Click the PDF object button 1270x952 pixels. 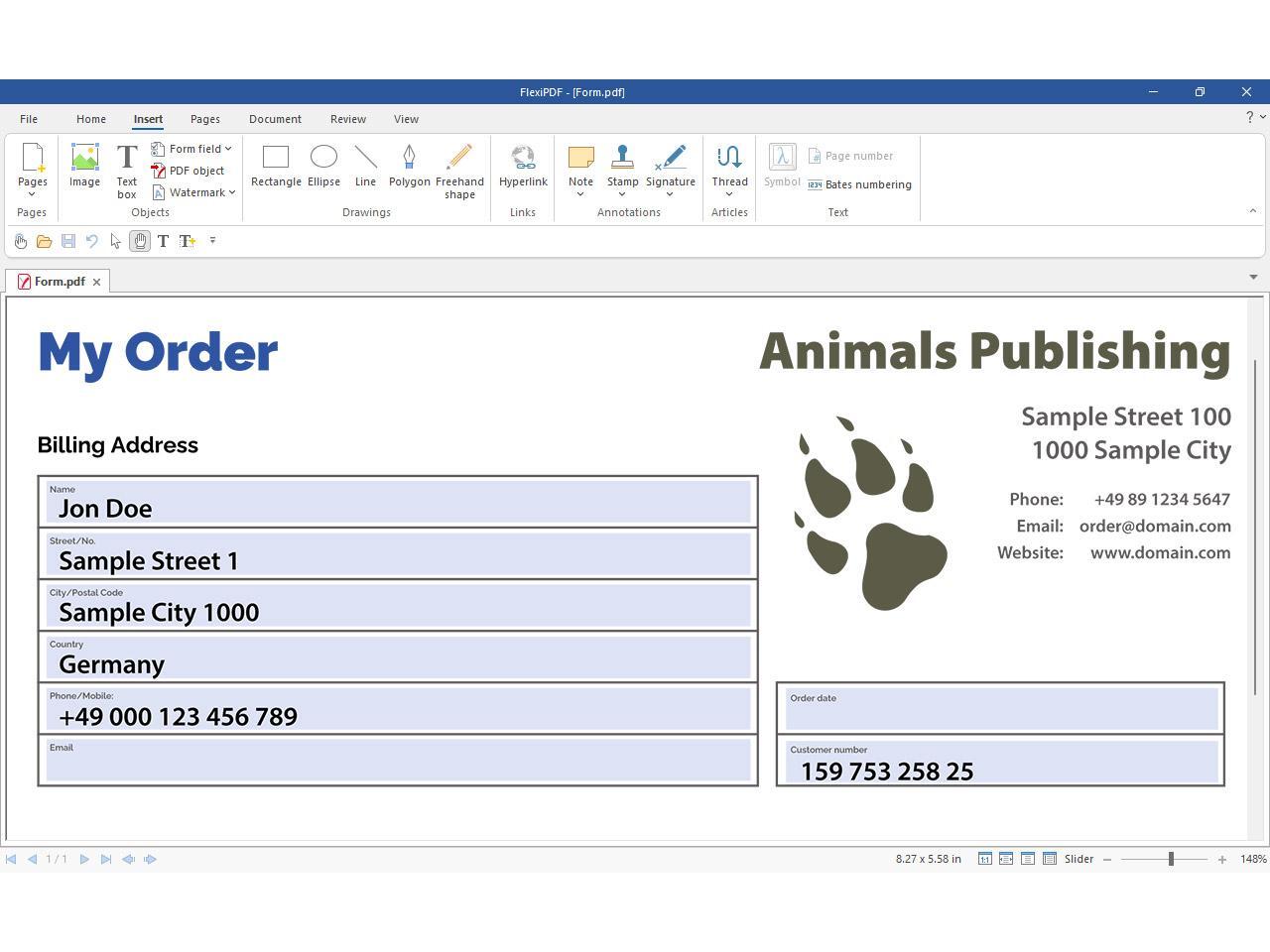[188, 171]
